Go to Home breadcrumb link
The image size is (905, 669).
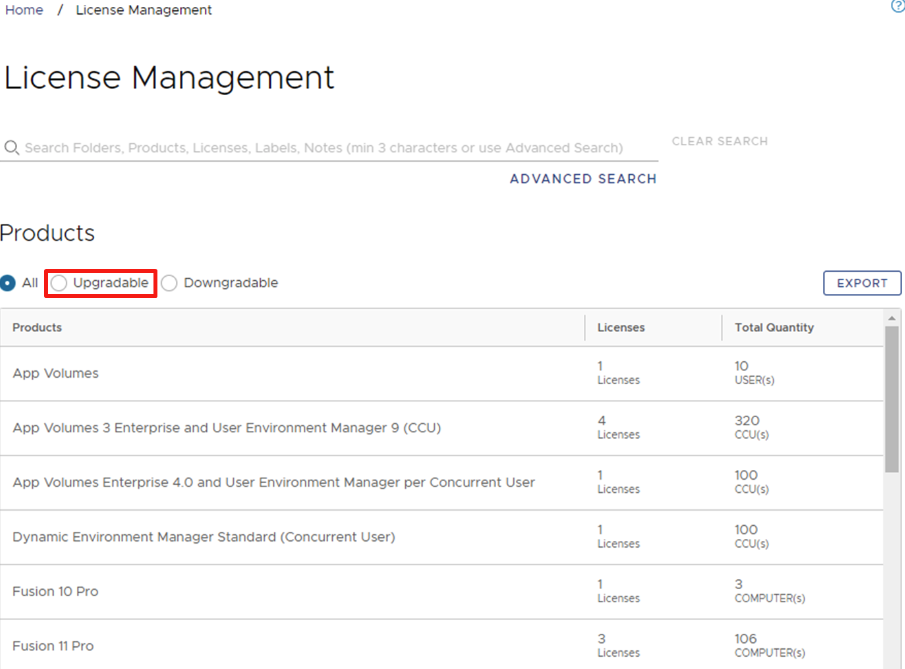(x=24, y=10)
